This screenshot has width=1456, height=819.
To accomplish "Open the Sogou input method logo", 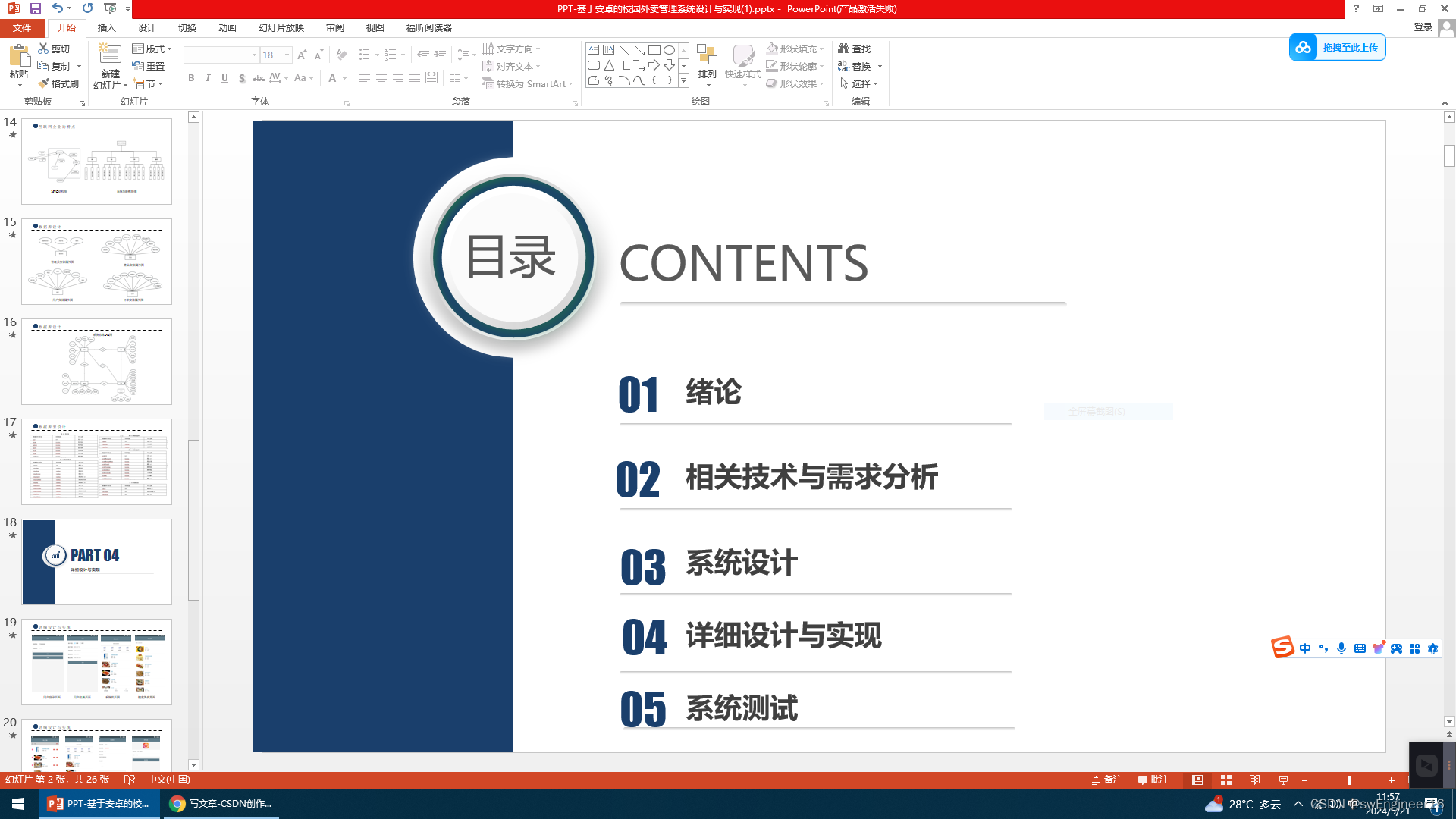I will [x=1282, y=648].
